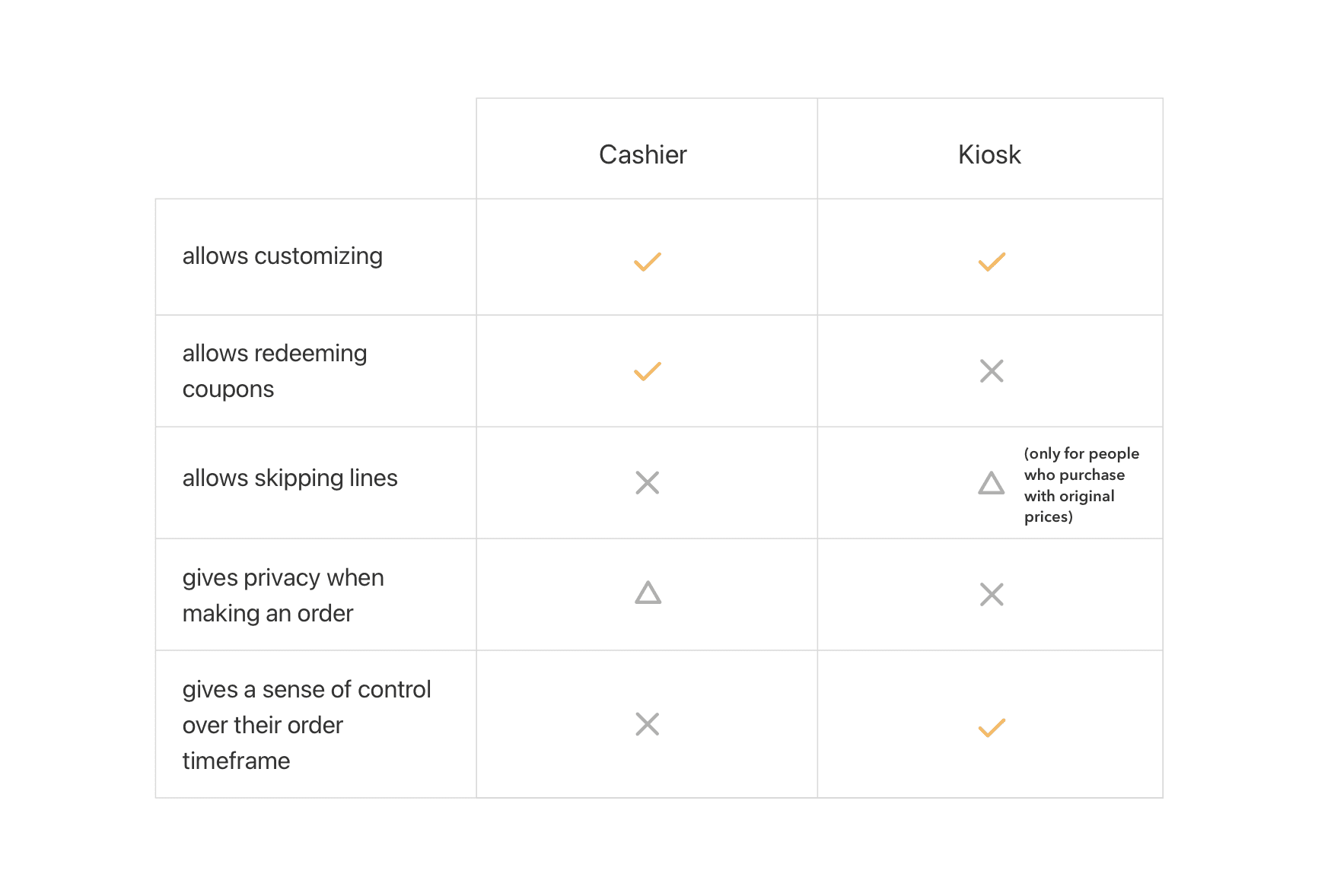This screenshot has width=1318, height=896.
Task: Click the 'allows skipping lines' row label
Action: coord(290,478)
